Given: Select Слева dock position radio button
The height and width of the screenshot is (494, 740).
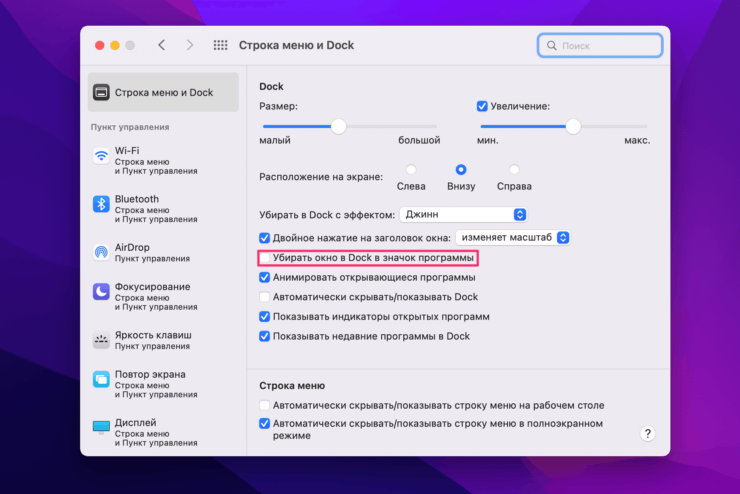Looking at the screenshot, I should (411, 170).
